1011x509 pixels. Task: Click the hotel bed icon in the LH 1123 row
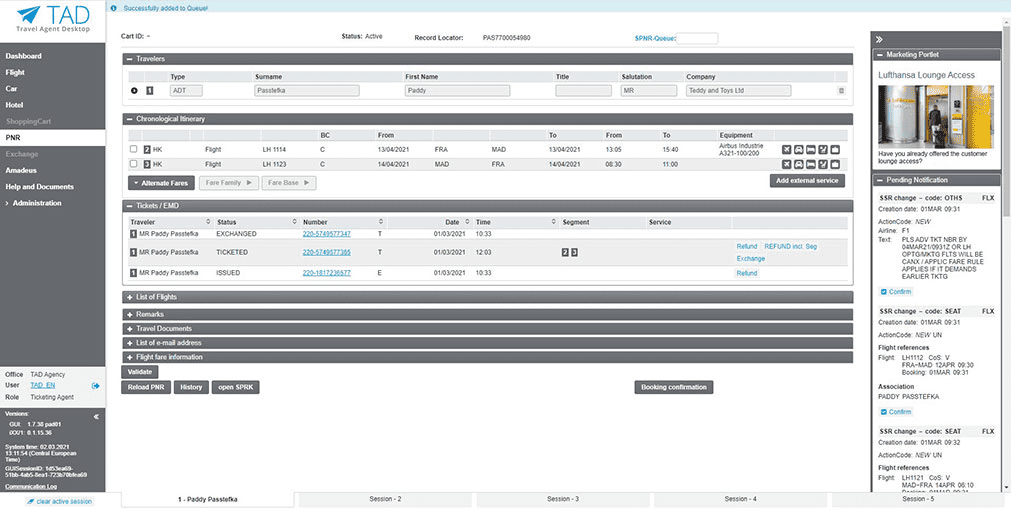point(811,164)
